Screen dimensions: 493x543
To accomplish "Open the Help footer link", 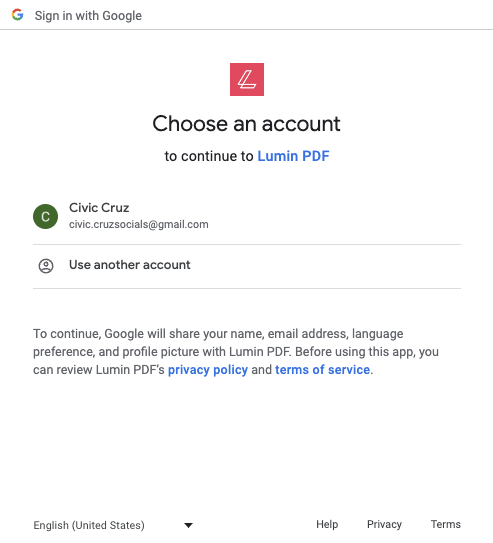I will [327, 524].
